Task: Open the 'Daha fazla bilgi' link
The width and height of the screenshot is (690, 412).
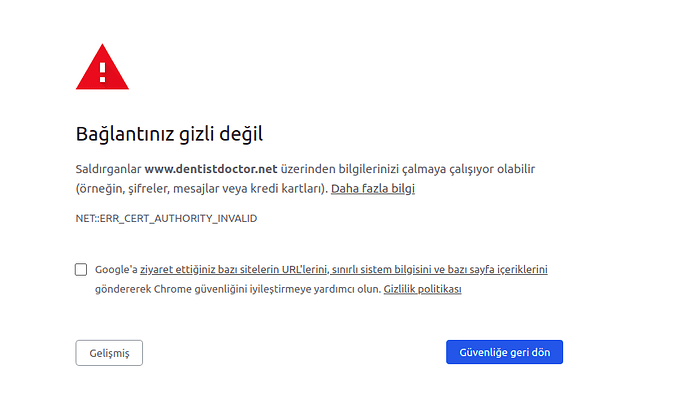Action: click(373, 188)
